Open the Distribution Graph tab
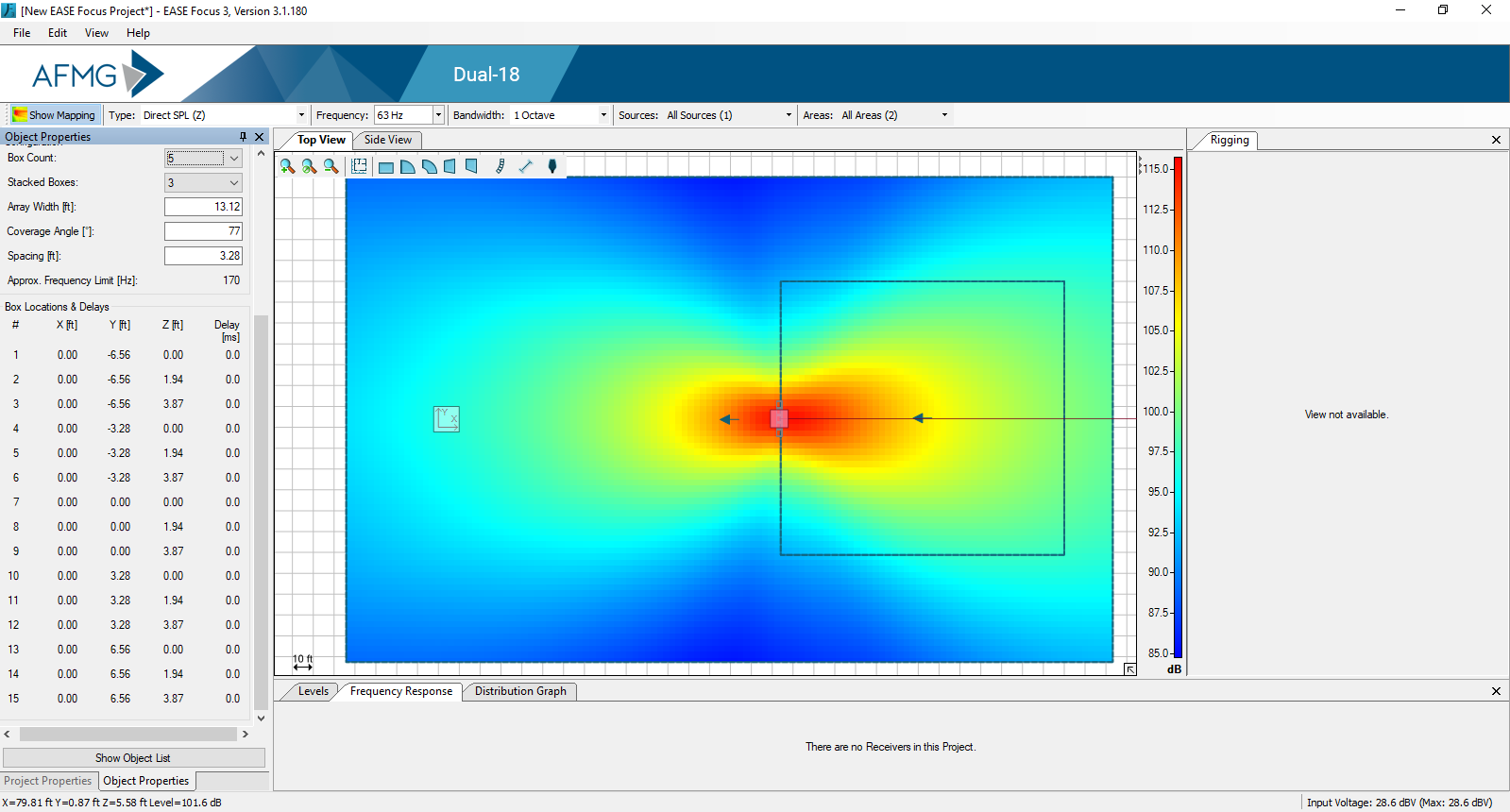Viewport: 1510px width, 812px height. pyautogui.click(x=520, y=691)
